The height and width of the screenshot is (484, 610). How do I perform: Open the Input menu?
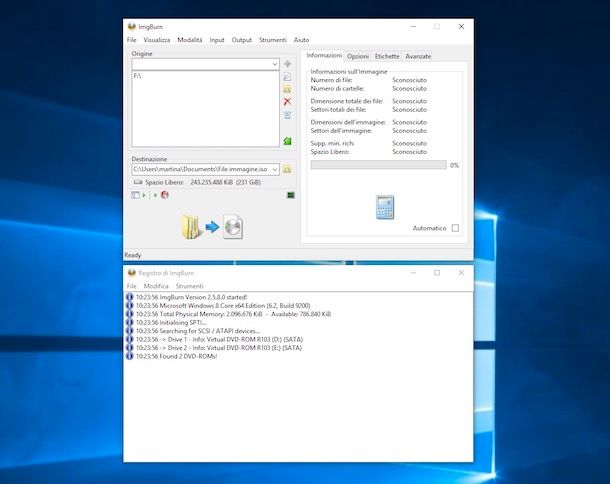(x=217, y=40)
